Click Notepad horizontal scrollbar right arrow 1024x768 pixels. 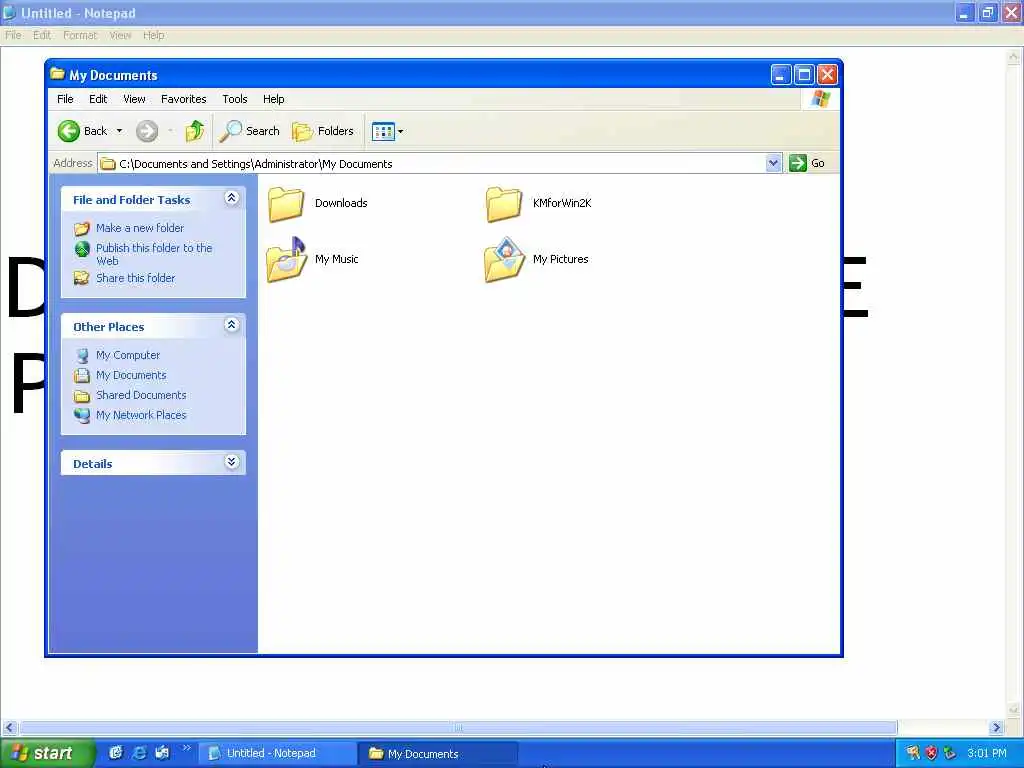point(995,728)
